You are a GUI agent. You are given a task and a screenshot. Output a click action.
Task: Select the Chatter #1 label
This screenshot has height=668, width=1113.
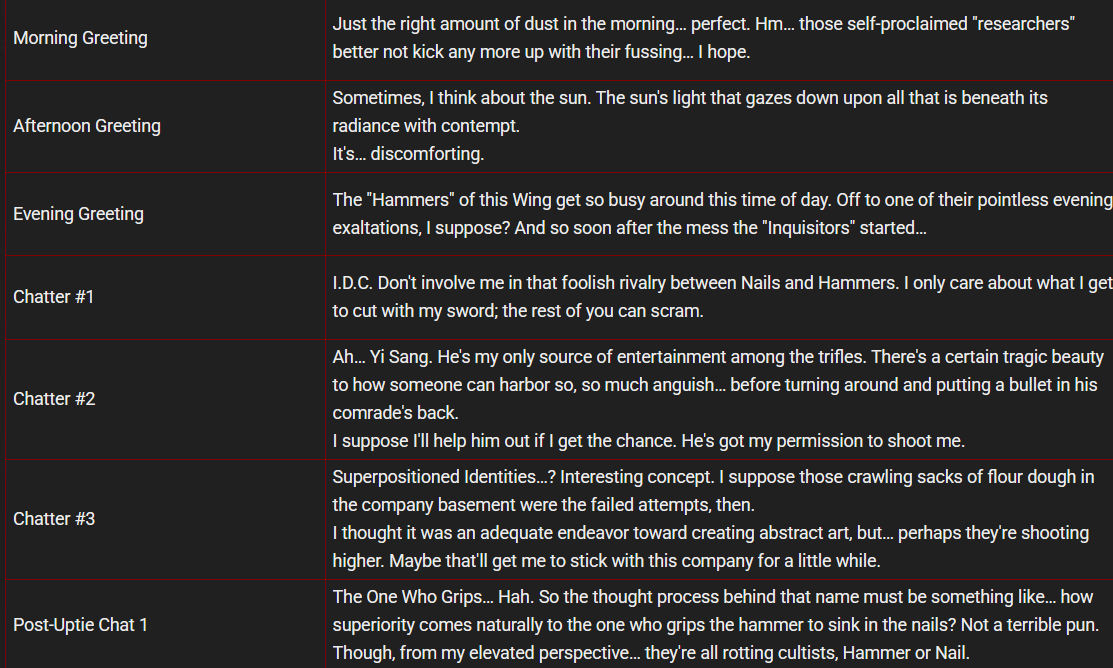[54, 297]
